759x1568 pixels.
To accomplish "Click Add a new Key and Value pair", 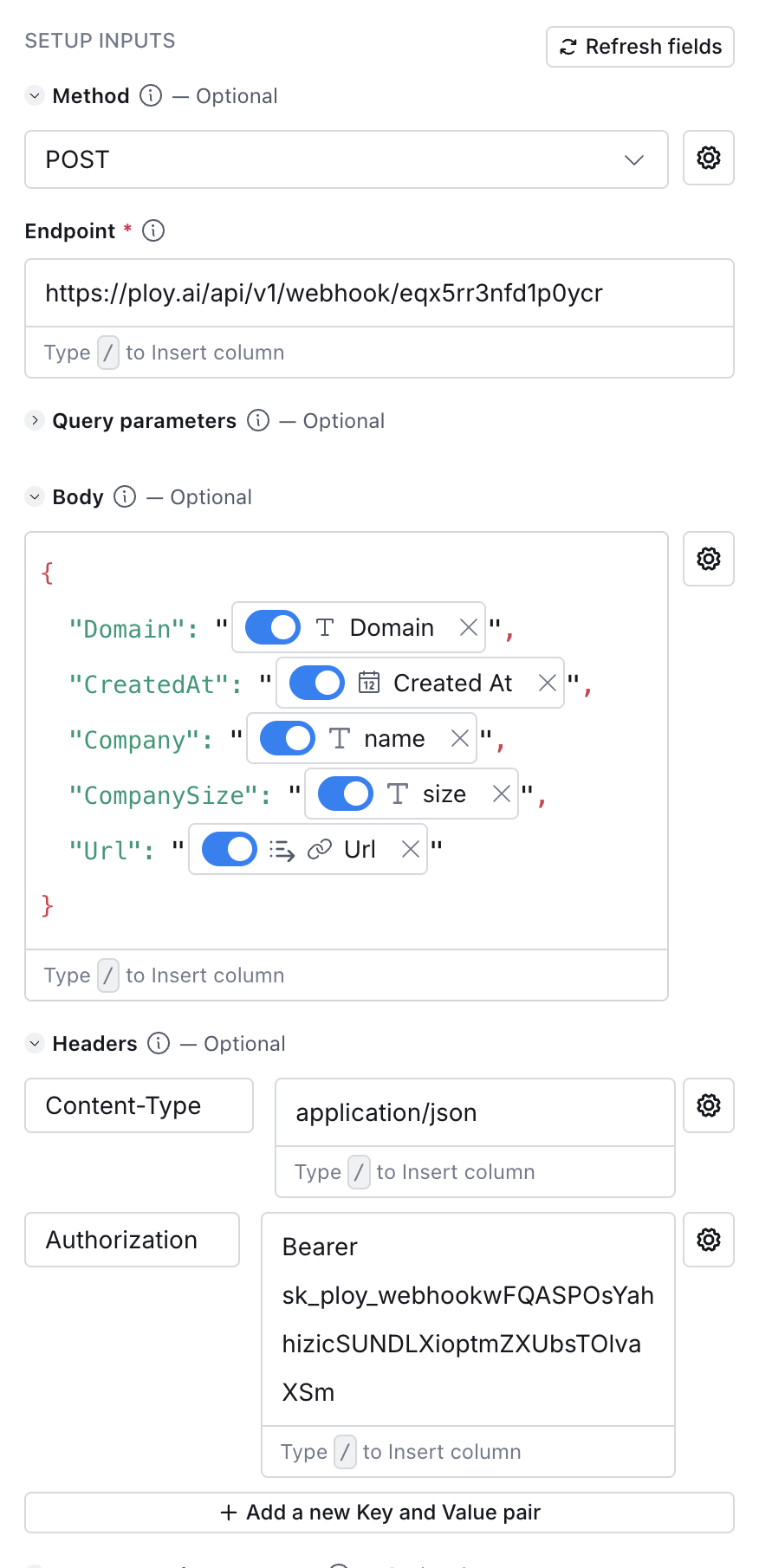I will [x=379, y=1513].
